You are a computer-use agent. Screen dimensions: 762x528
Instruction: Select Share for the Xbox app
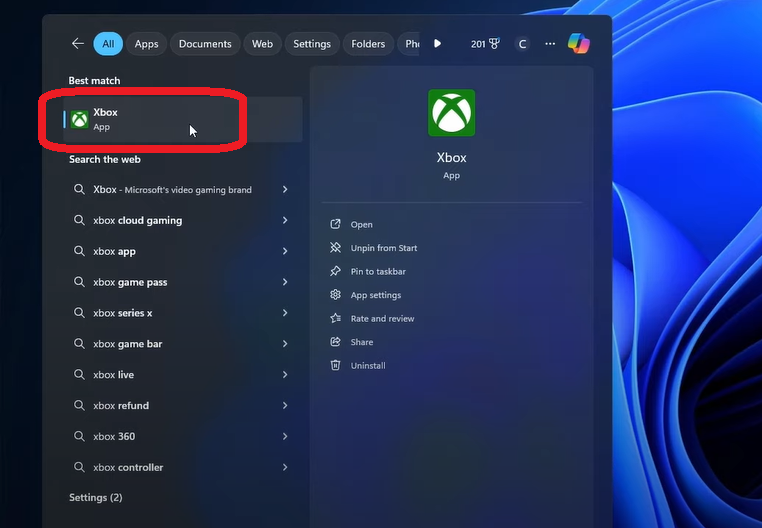pos(362,342)
